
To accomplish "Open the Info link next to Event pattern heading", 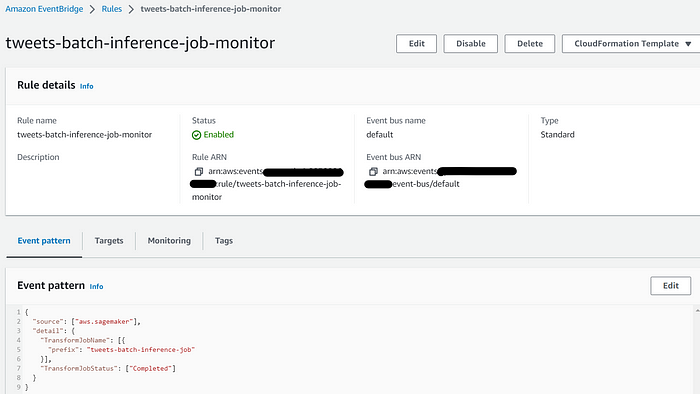I will pyautogui.click(x=96, y=286).
